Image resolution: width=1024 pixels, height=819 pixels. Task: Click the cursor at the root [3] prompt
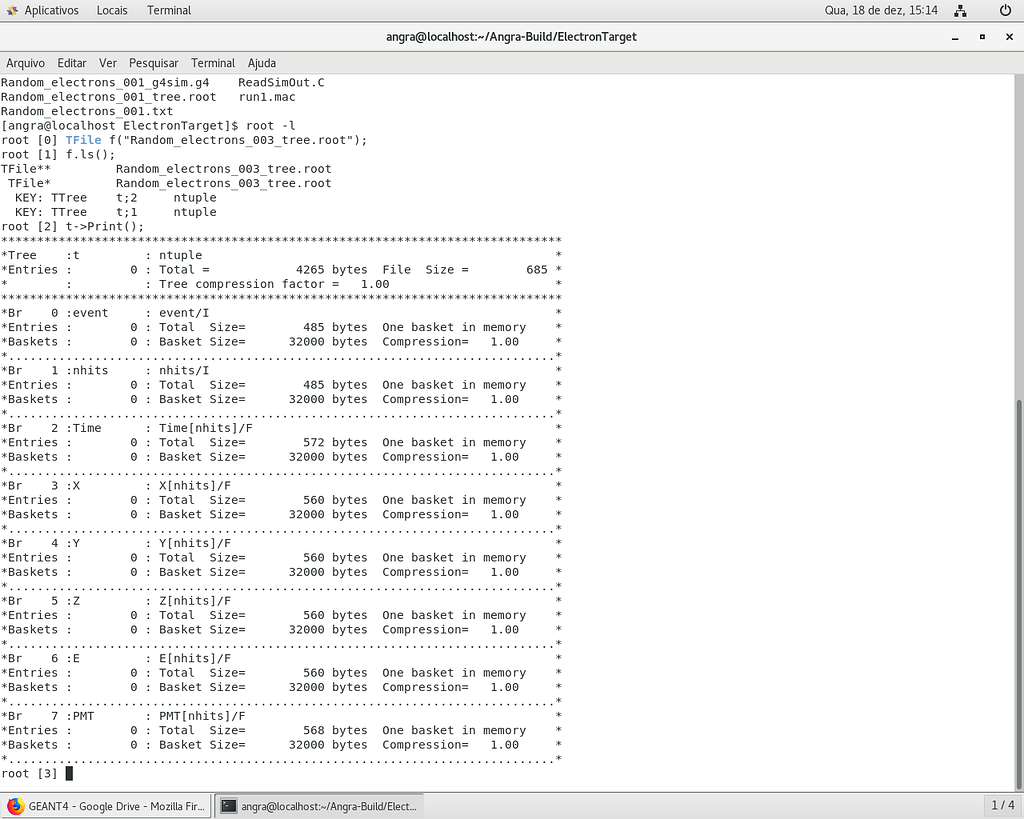pos(68,773)
